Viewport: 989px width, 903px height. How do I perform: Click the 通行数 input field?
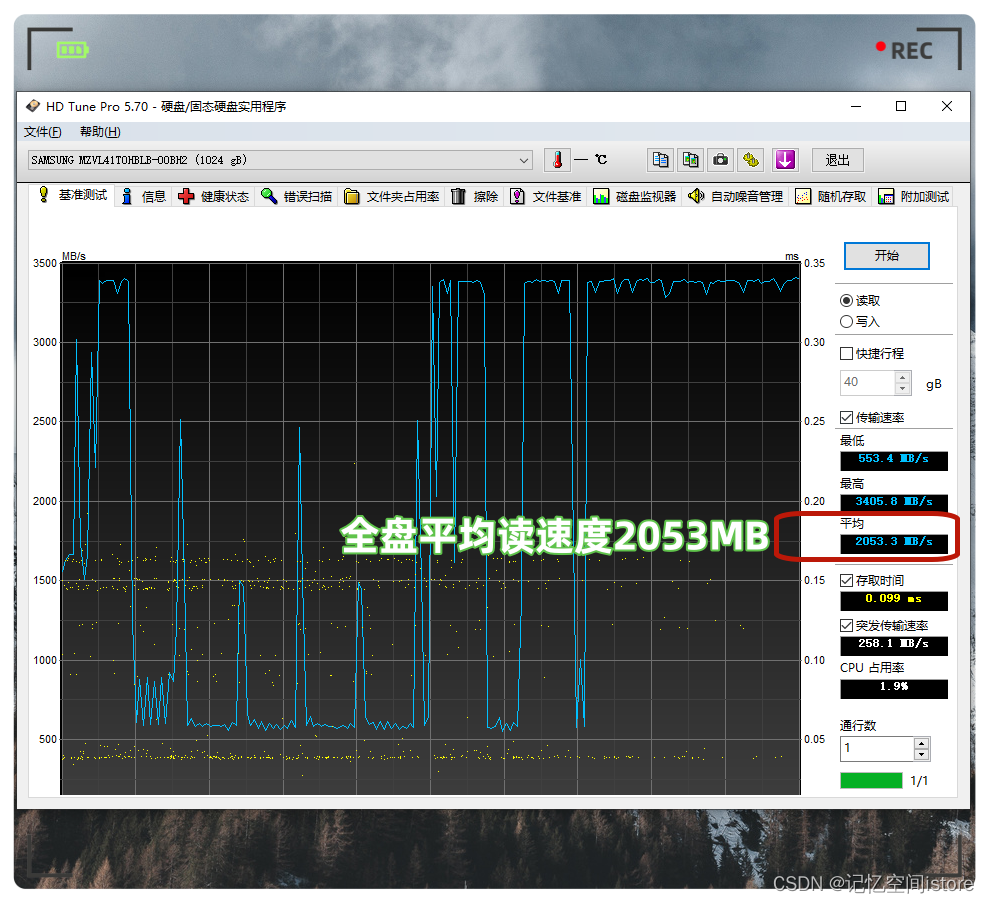[877, 749]
